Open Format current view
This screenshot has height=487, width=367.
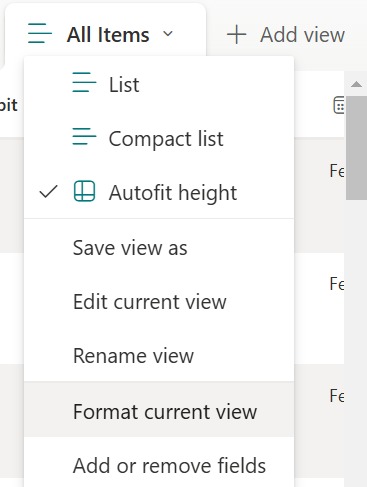coord(159,409)
